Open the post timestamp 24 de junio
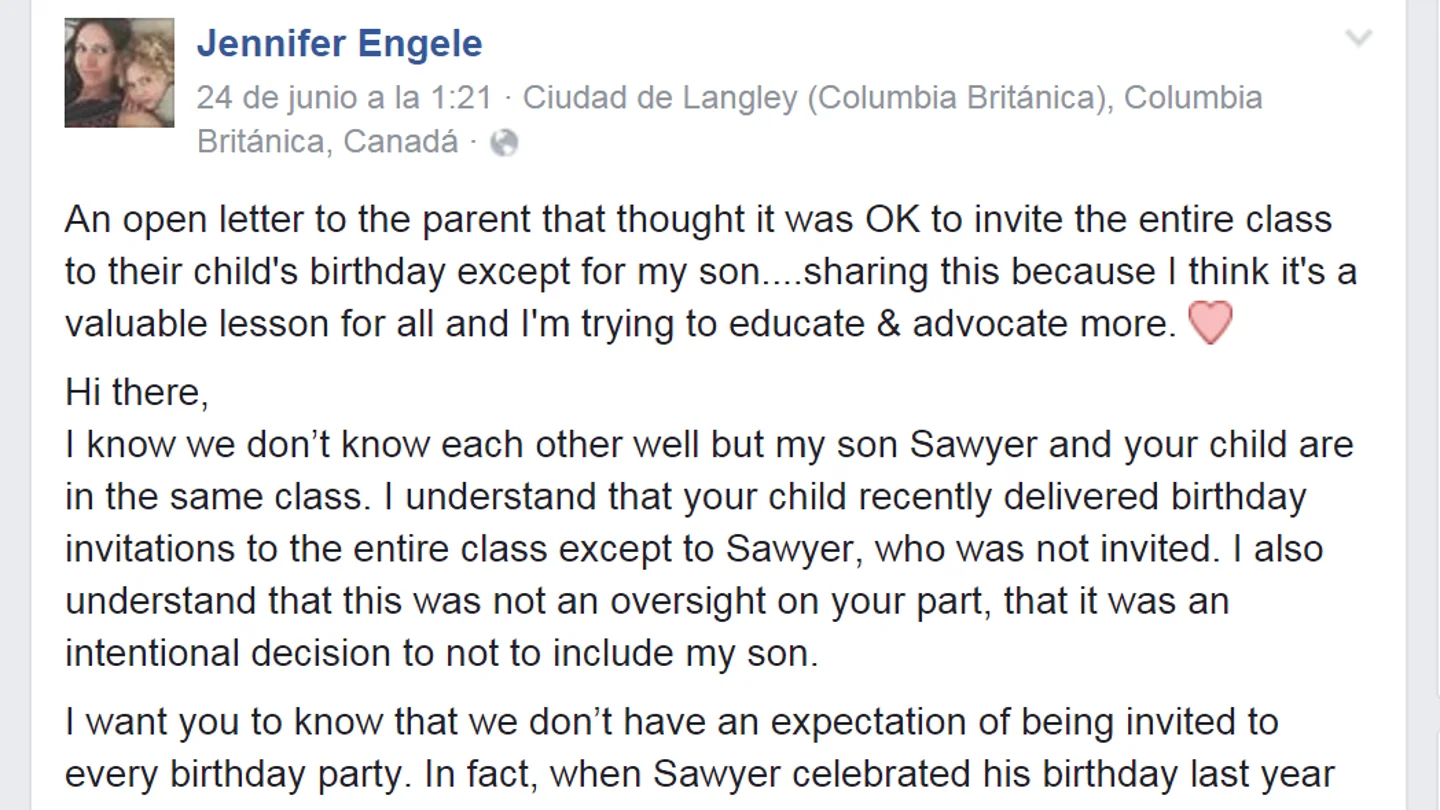Image resolution: width=1440 pixels, height=810 pixels. (x=344, y=98)
